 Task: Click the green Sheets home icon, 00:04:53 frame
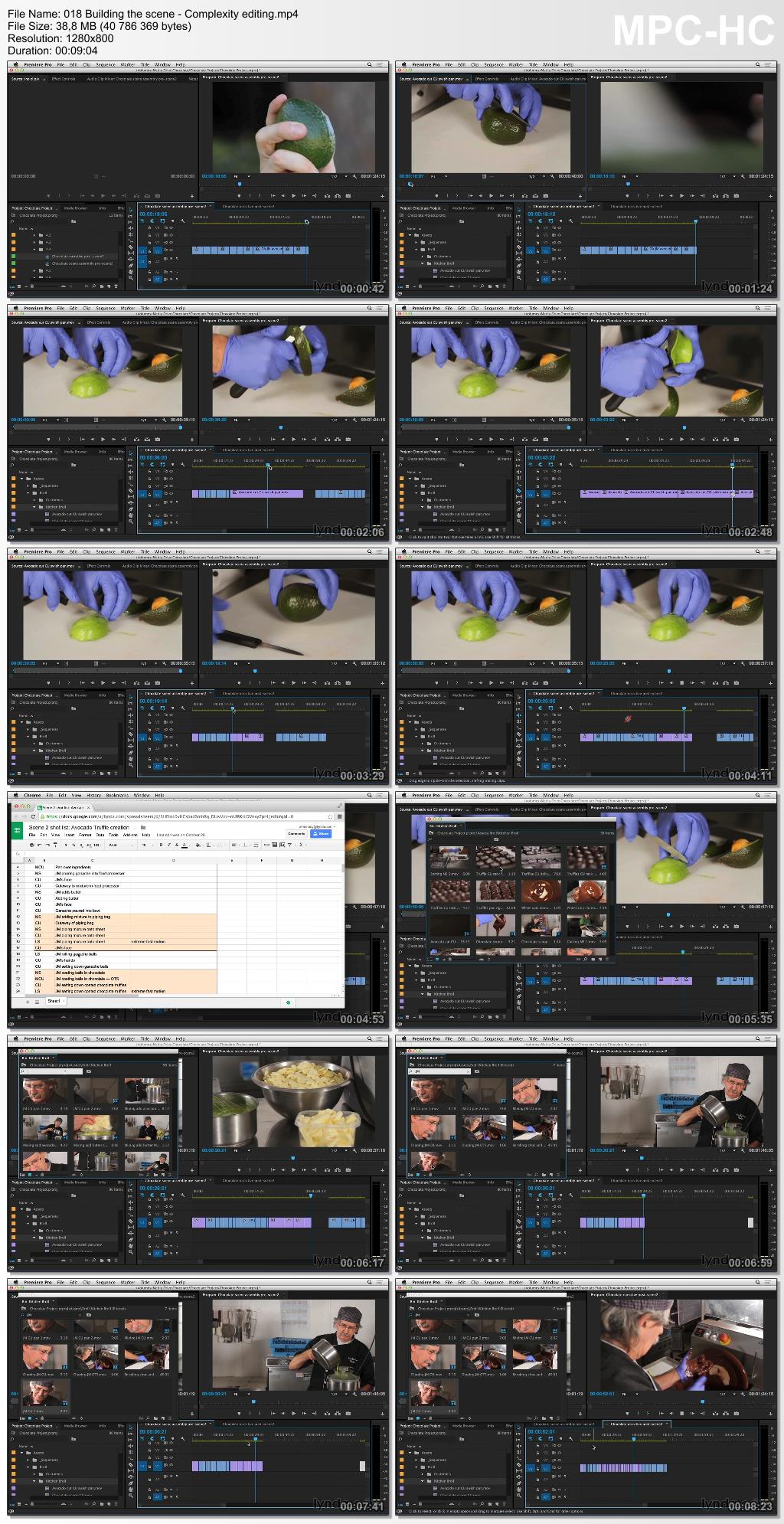coord(18,831)
